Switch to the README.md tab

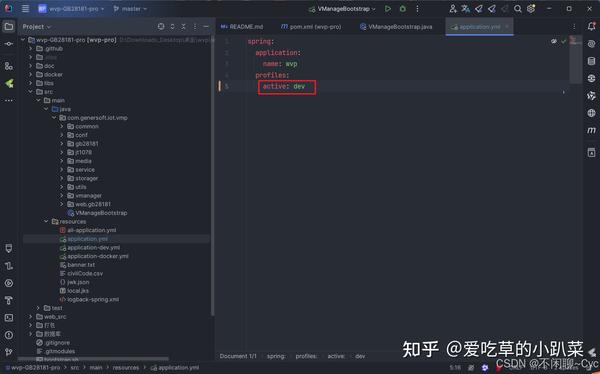(242, 27)
